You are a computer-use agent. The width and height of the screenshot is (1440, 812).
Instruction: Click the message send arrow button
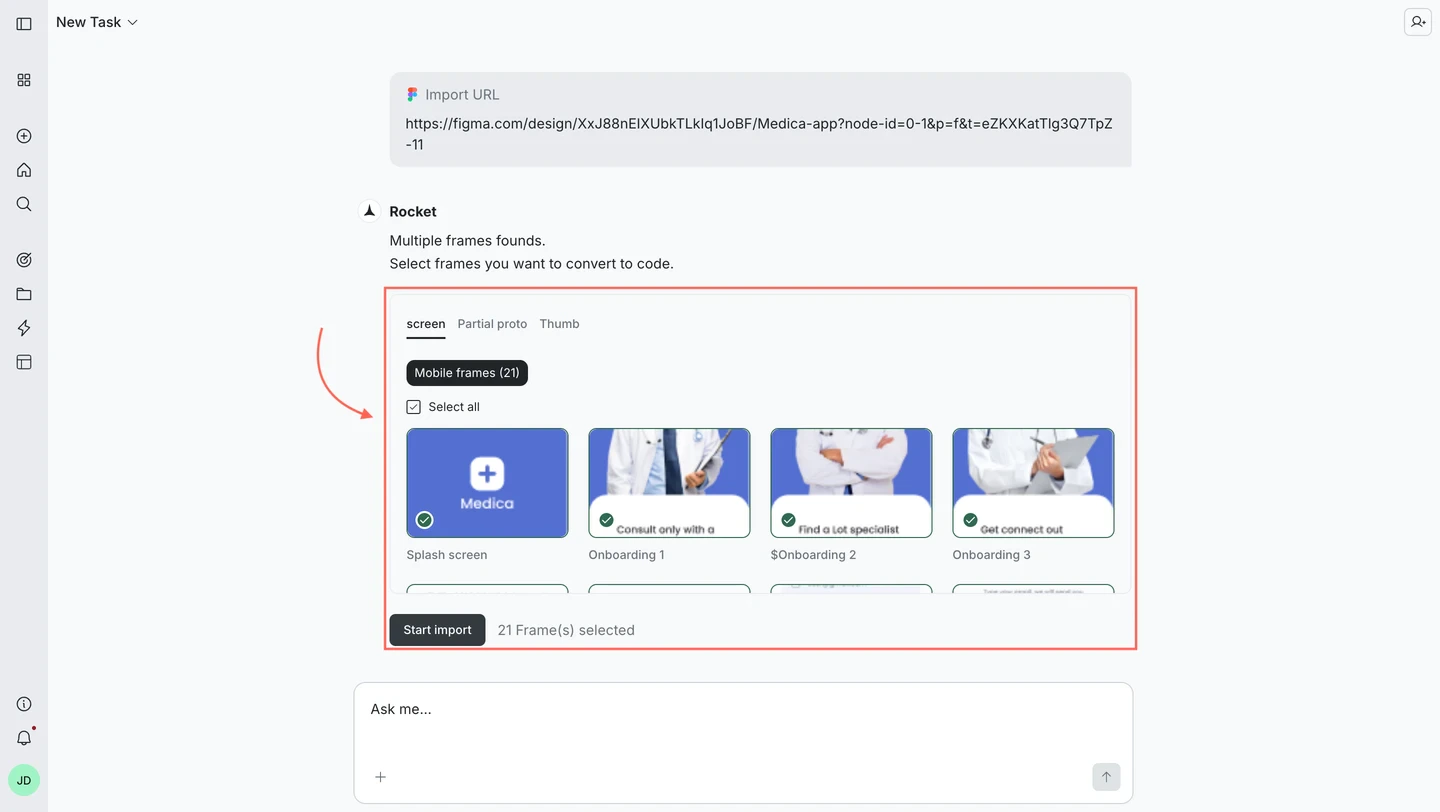tap(1106, 776)
